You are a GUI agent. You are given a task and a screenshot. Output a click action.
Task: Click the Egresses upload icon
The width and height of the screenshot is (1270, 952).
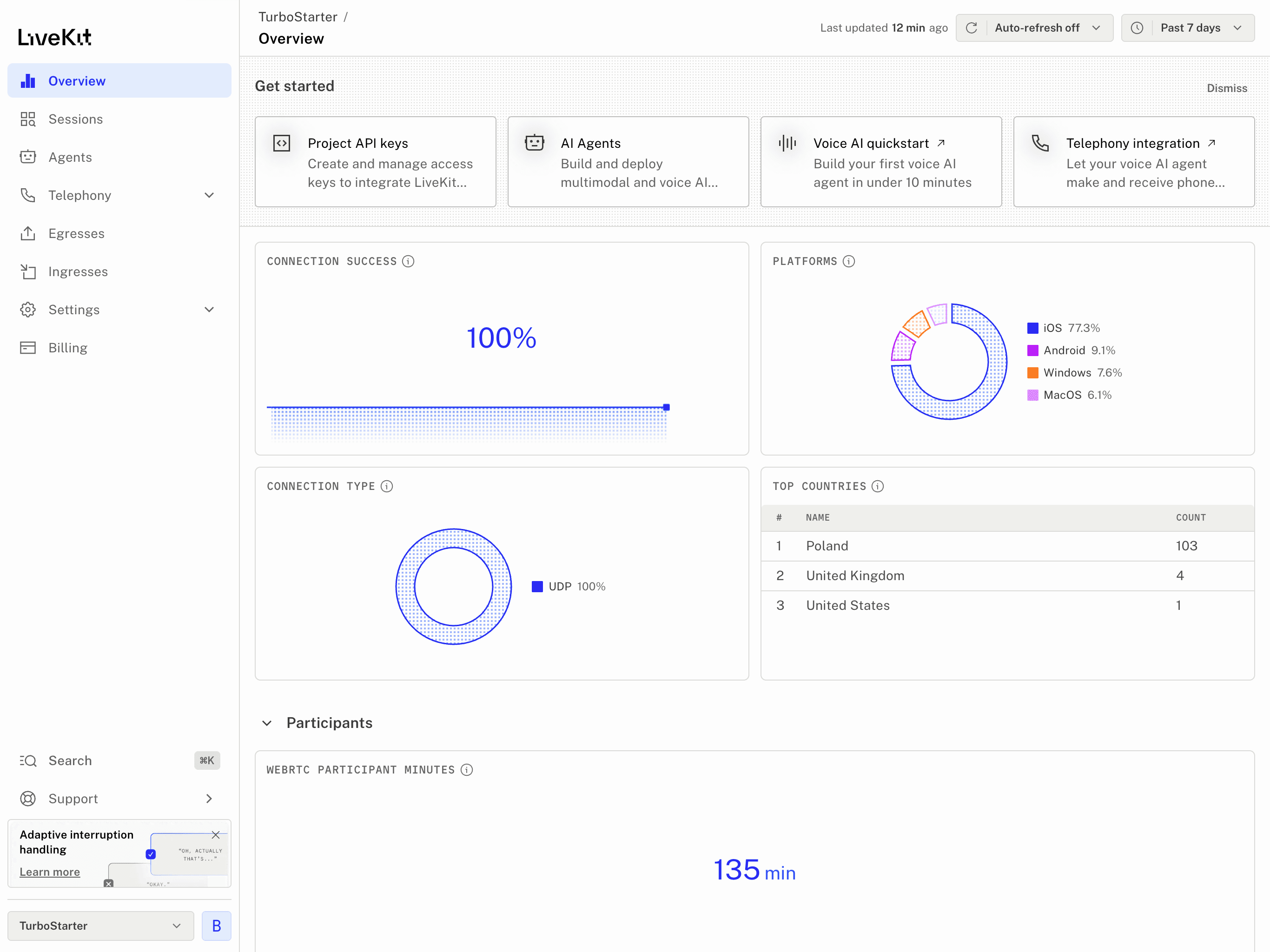[28, 233]
